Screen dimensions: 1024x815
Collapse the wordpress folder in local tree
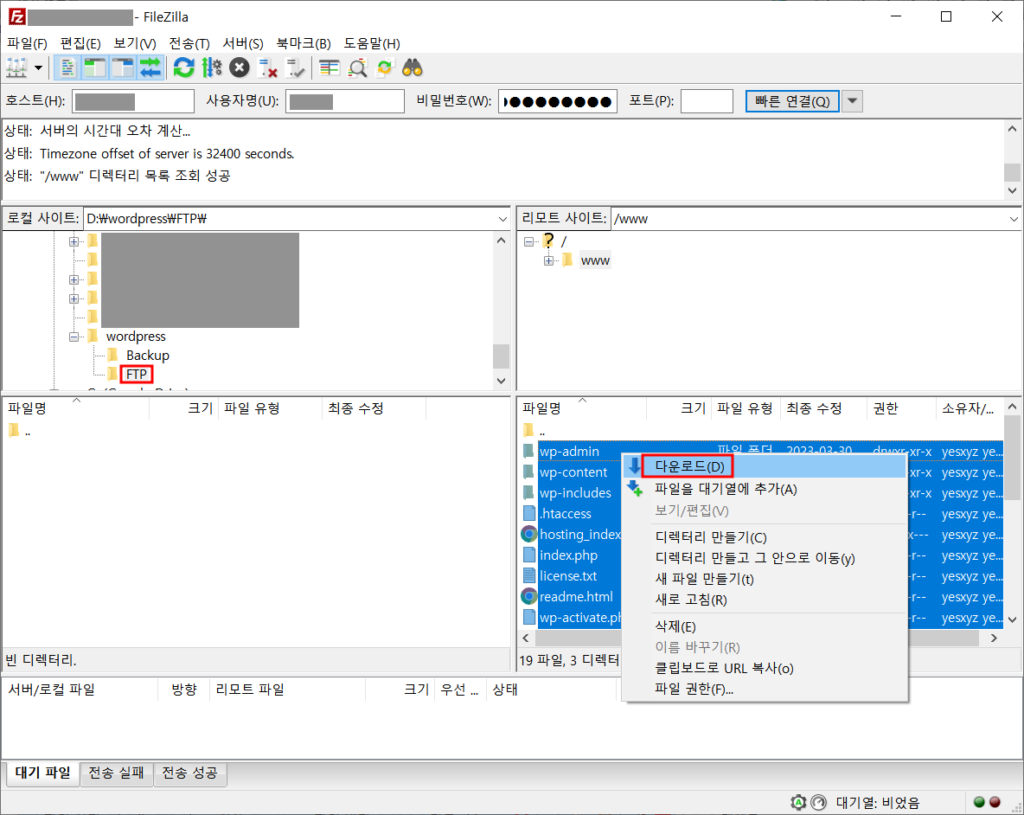[74, 337]
